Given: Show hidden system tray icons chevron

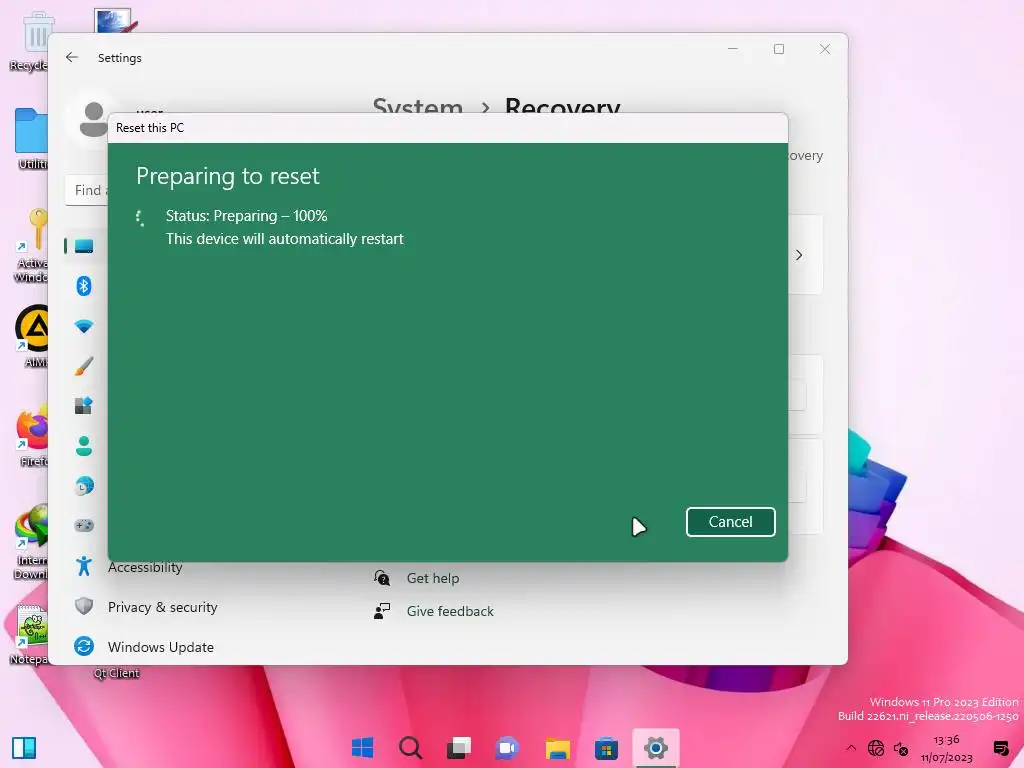Looking at the screenshot, I should pyautogui.click(x=850, y=748).
